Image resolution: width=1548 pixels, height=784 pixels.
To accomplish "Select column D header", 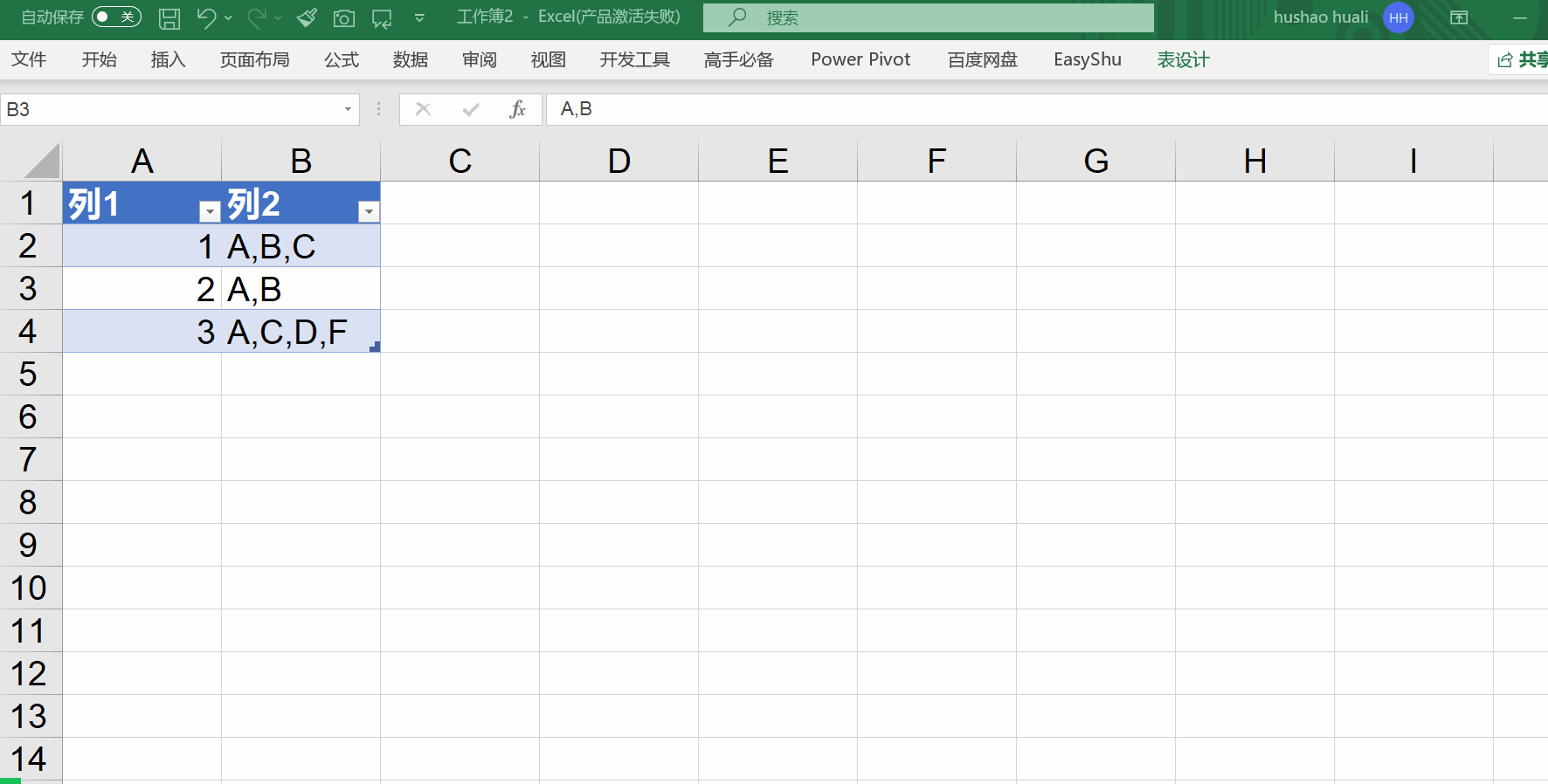I will coord(619,161).
